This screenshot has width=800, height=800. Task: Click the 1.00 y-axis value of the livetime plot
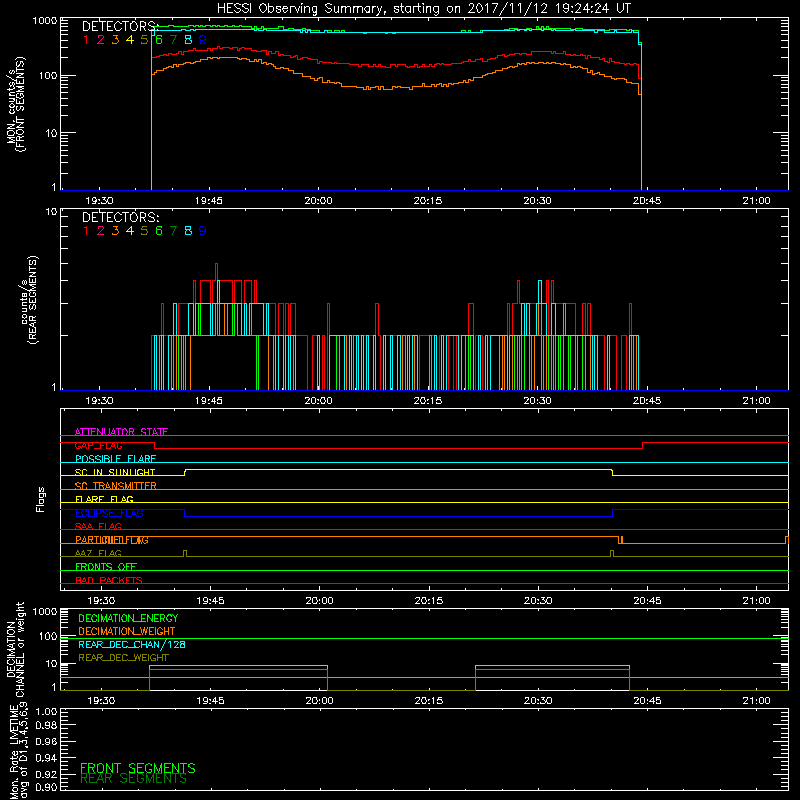point(46,712)
